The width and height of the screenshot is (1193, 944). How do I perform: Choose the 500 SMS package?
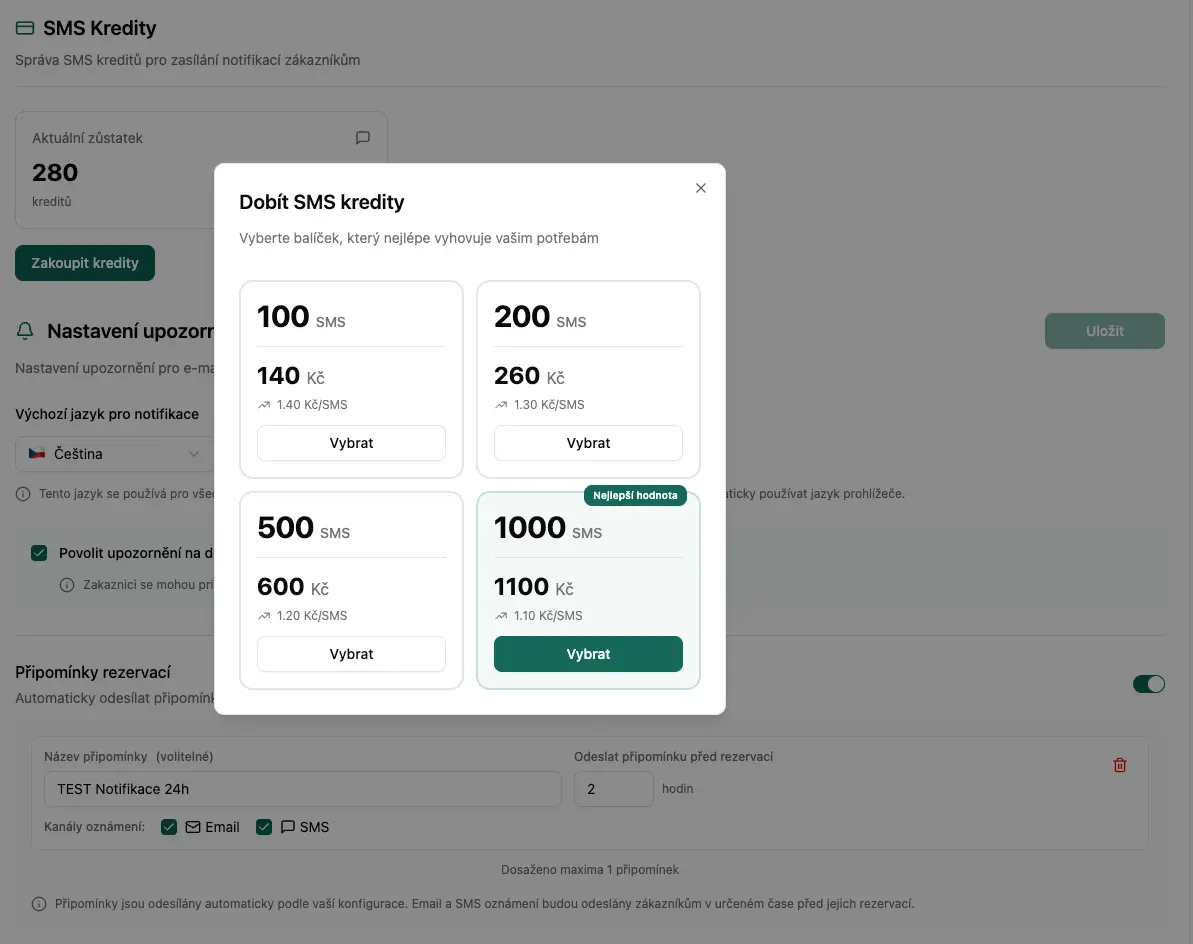pyautogui.click(x=351, y=654)
